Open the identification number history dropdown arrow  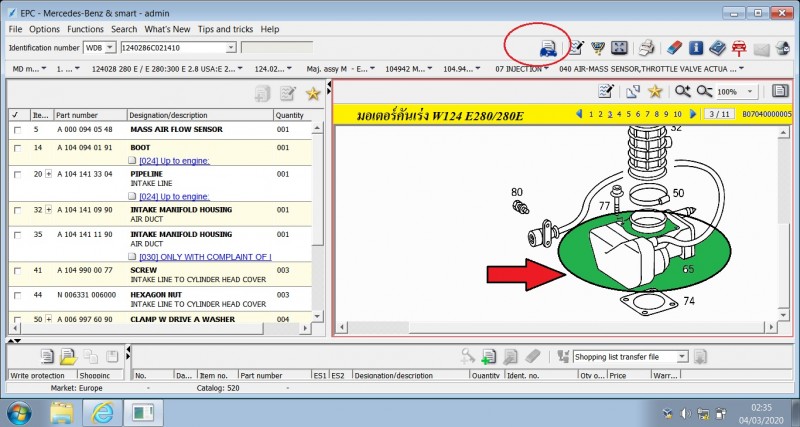coord(231,47)
